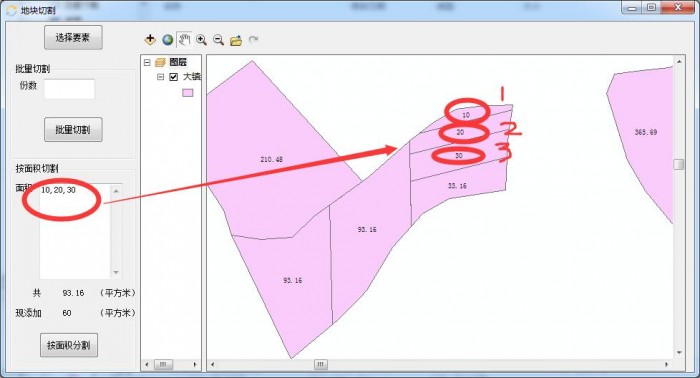Viewport: 700px width, 378px height.
Task: Click the map vertical scrollbar thumb
Action: tap(679, 164)
